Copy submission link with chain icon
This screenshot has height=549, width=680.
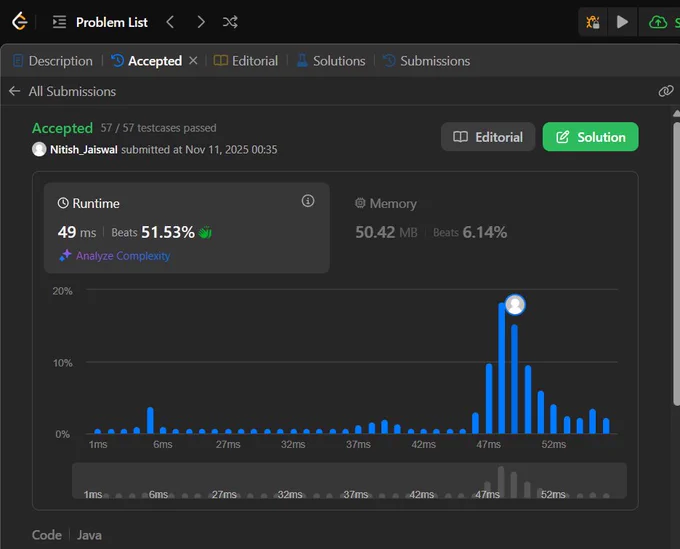[x=666, y=91]
